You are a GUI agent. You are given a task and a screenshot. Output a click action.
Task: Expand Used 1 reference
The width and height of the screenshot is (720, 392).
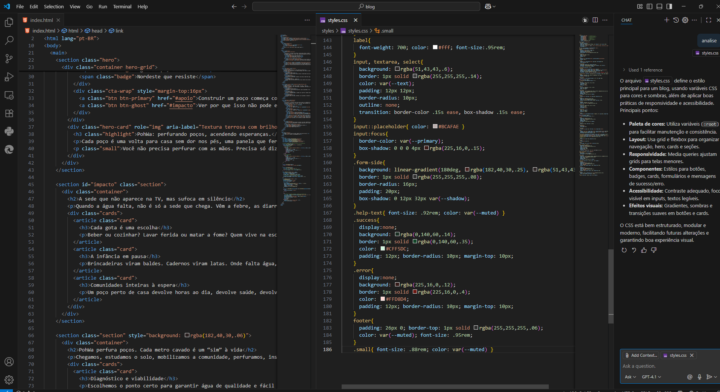[x=643, y=70]
